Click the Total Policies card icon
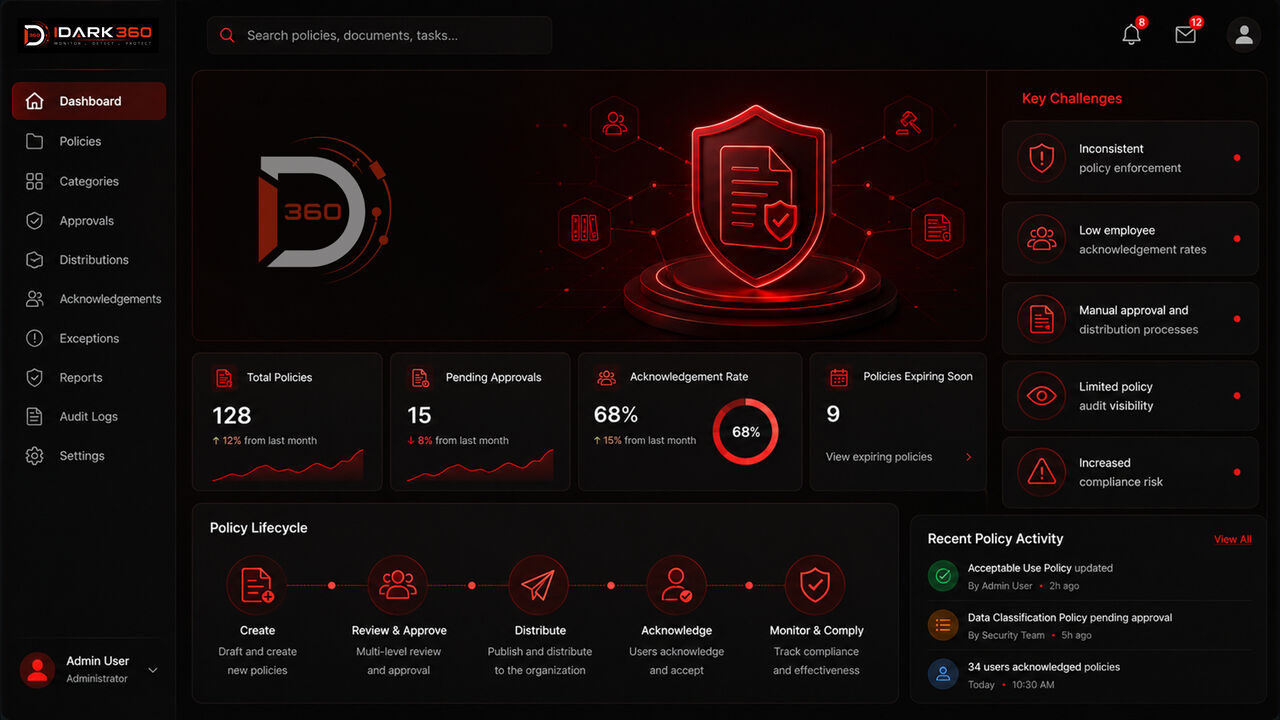 [224, 378]
